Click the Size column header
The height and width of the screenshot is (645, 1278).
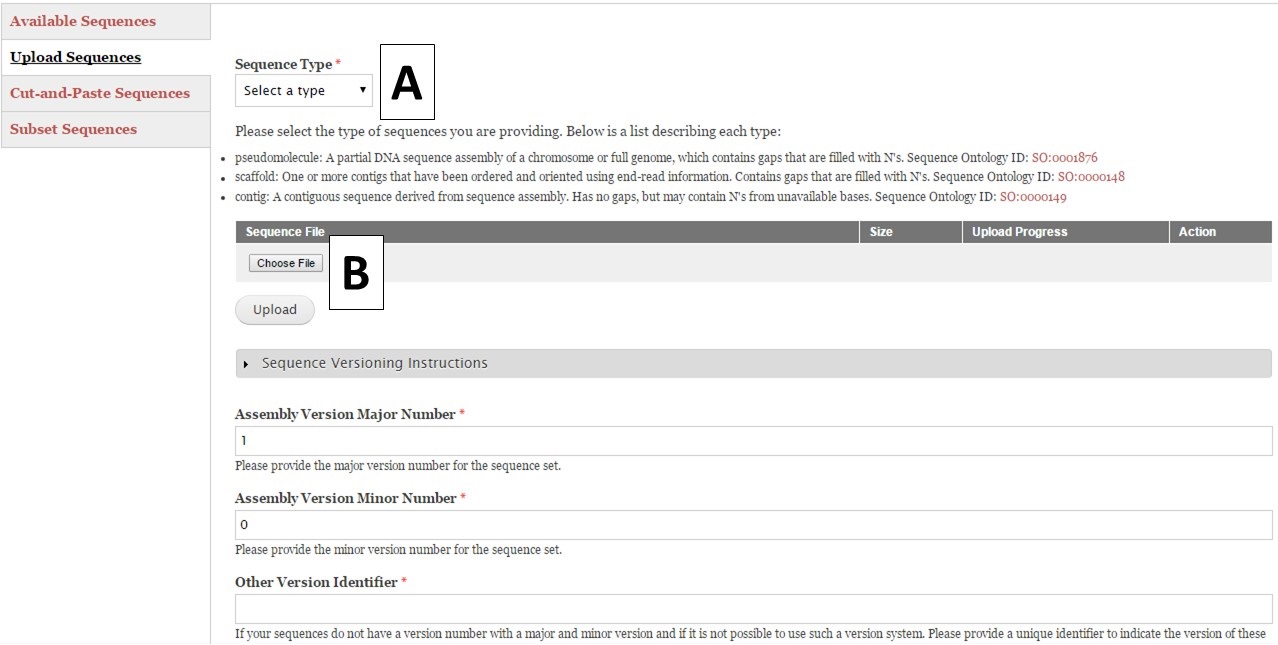tap(881, 232)
